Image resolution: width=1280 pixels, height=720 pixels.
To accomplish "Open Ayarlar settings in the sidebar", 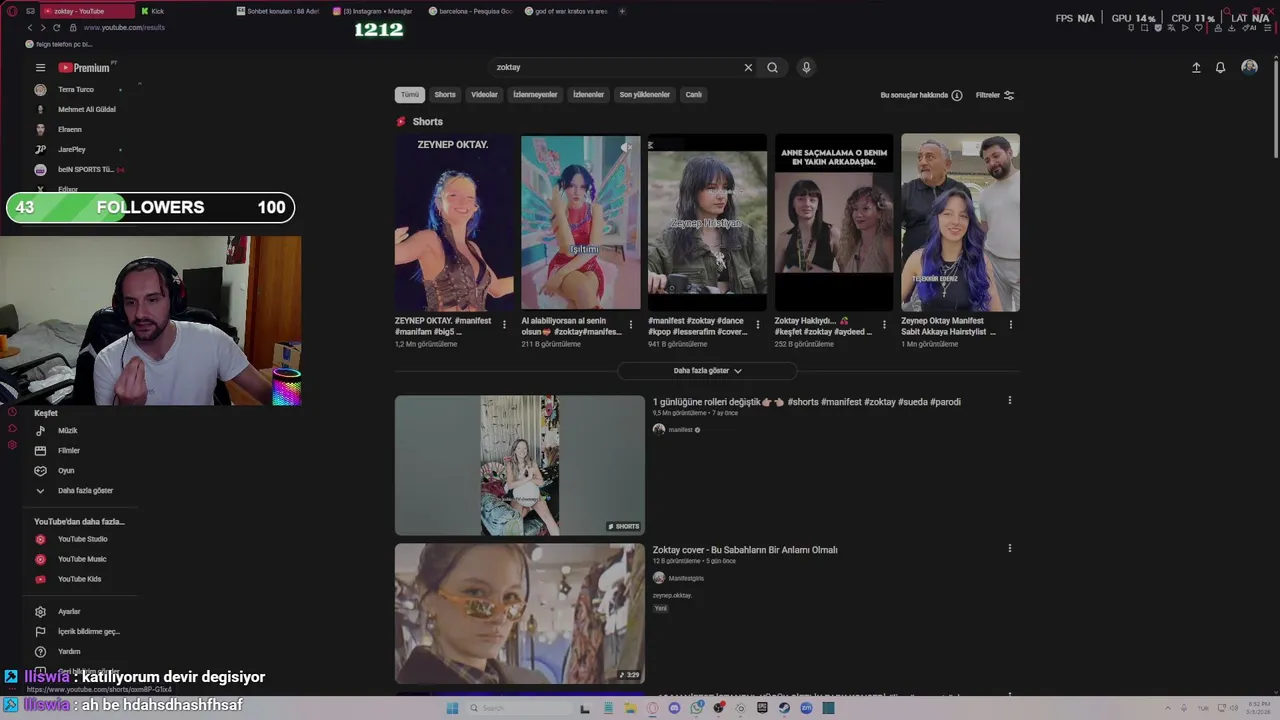I will (69, 612).
